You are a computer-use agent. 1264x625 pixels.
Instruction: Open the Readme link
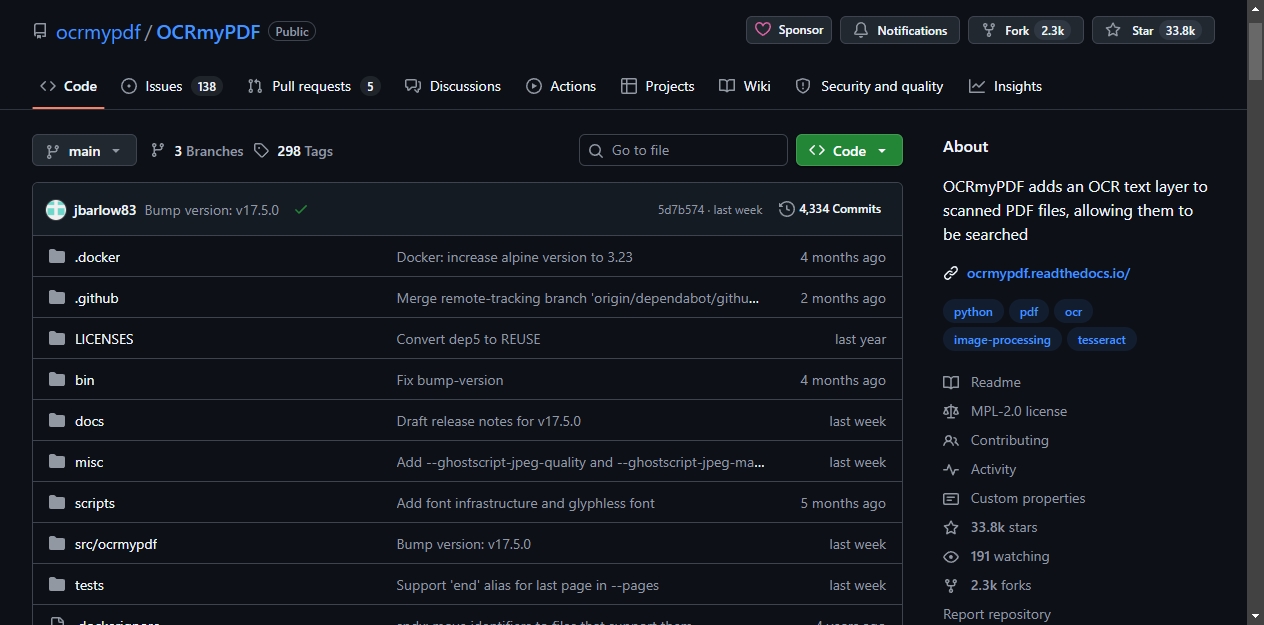[982, 382]
